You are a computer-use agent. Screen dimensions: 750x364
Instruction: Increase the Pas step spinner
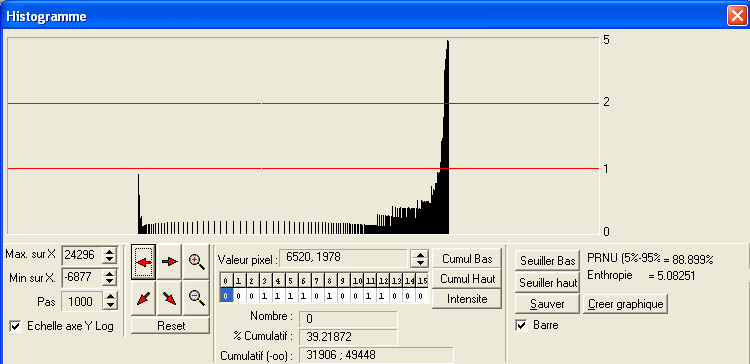110,297
